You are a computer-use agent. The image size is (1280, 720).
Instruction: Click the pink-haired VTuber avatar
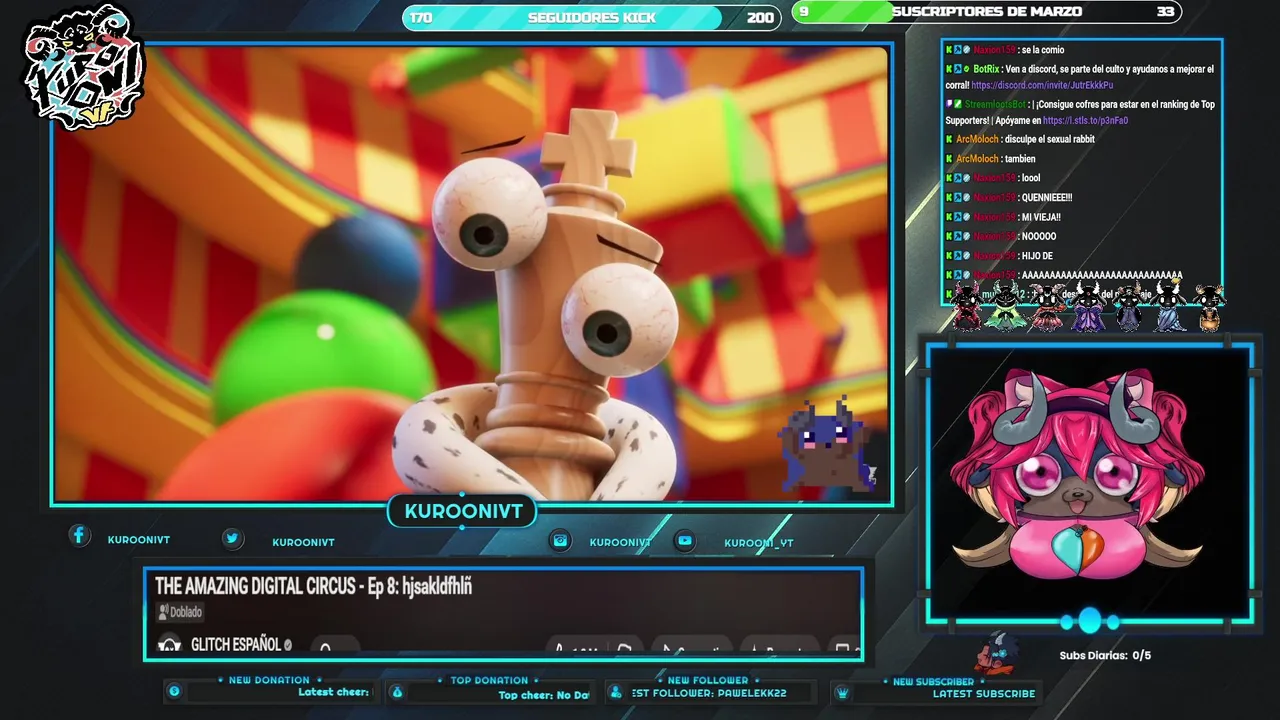[x=1078, y=476]
